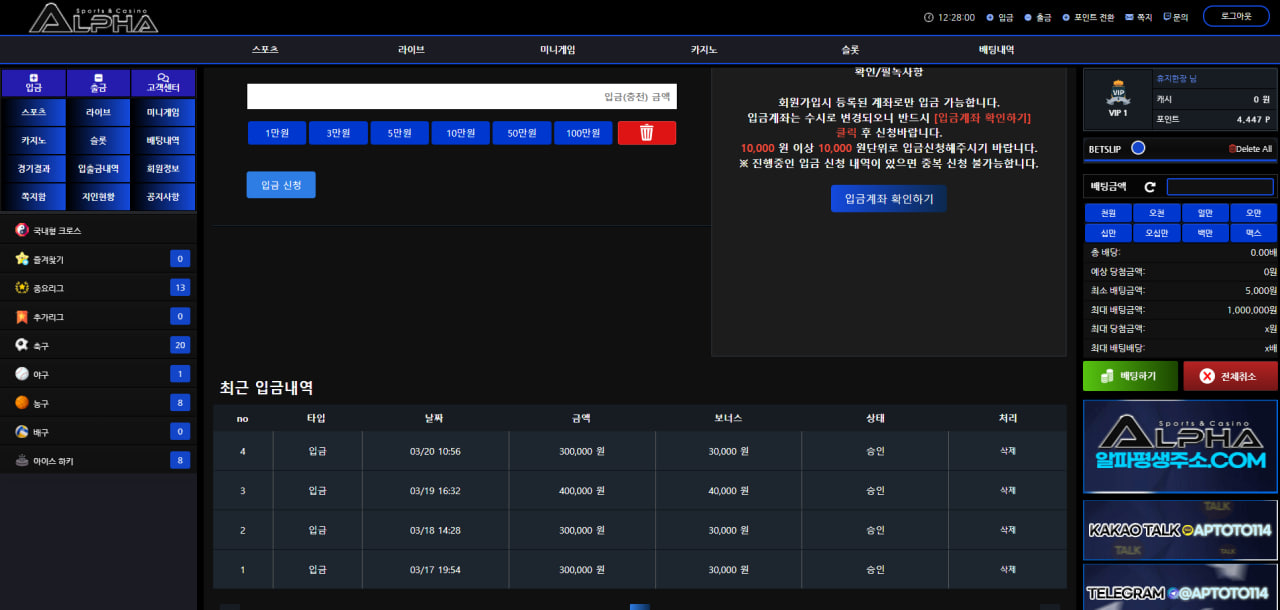Click the soccer ball icon (축구)
This screenshot has width=1280, height=610.
pyautogui.click(x=22, y=345)
